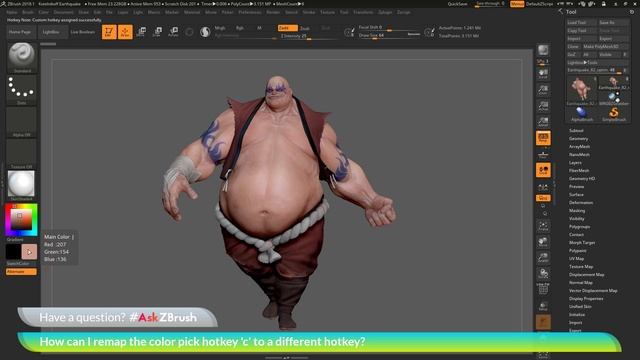Click the Gizmo 3D circle icon

[x=189, y=32]
